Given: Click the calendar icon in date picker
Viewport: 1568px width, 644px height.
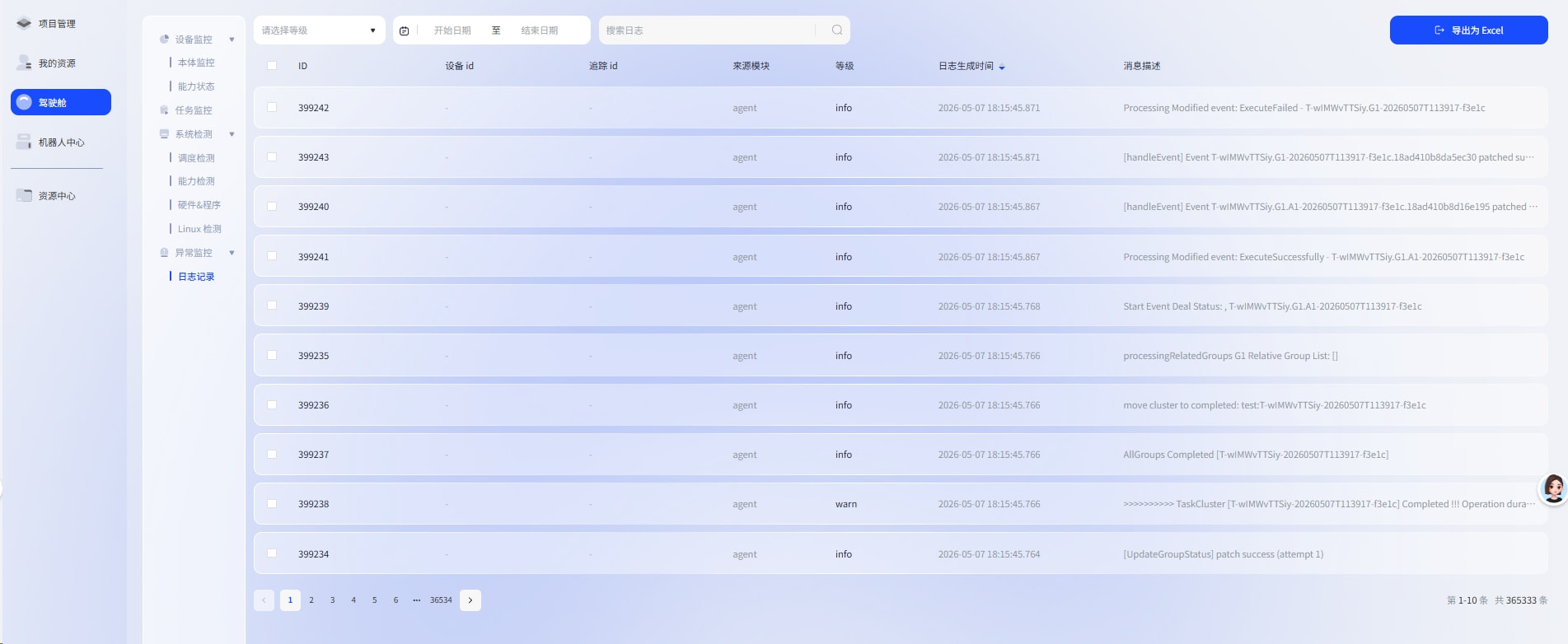Looking at the screenshot, I should (404, 30).
